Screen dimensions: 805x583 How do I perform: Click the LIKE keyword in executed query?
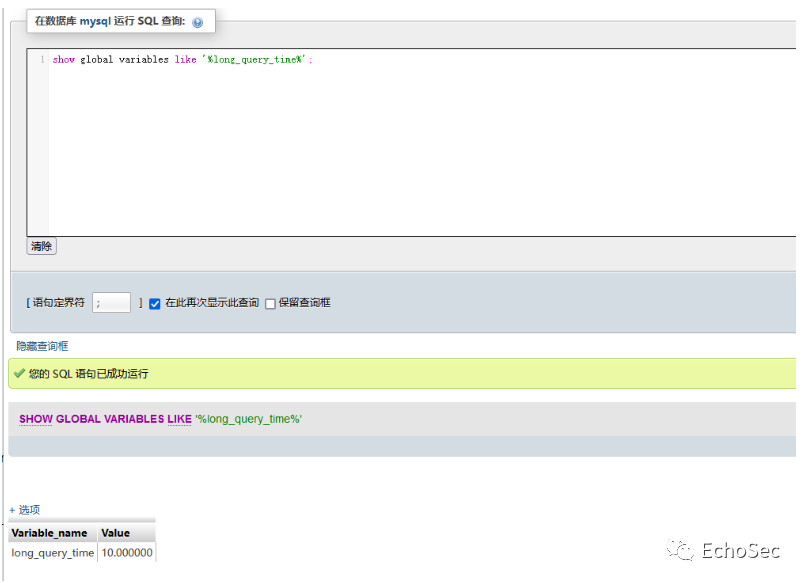(x=179, y=419)
